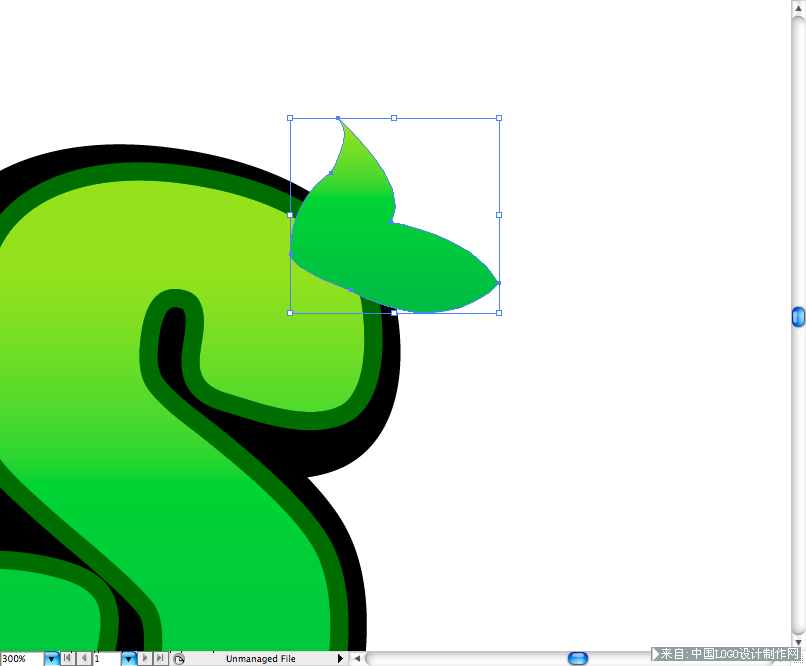Open the artboard navigation dropdown
The image size is (806, 666).
tap(129, 659)
